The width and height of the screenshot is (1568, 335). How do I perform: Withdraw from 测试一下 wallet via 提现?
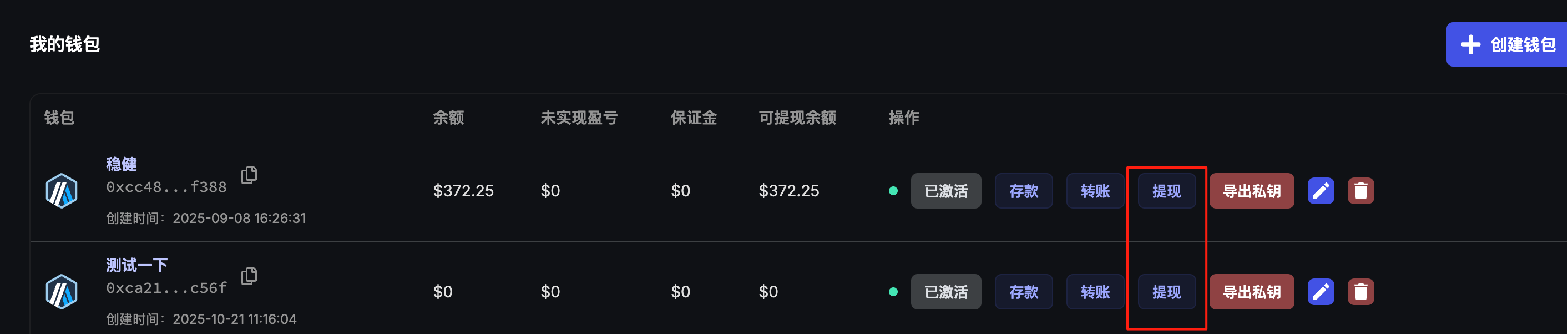(x=1166, y=292)
